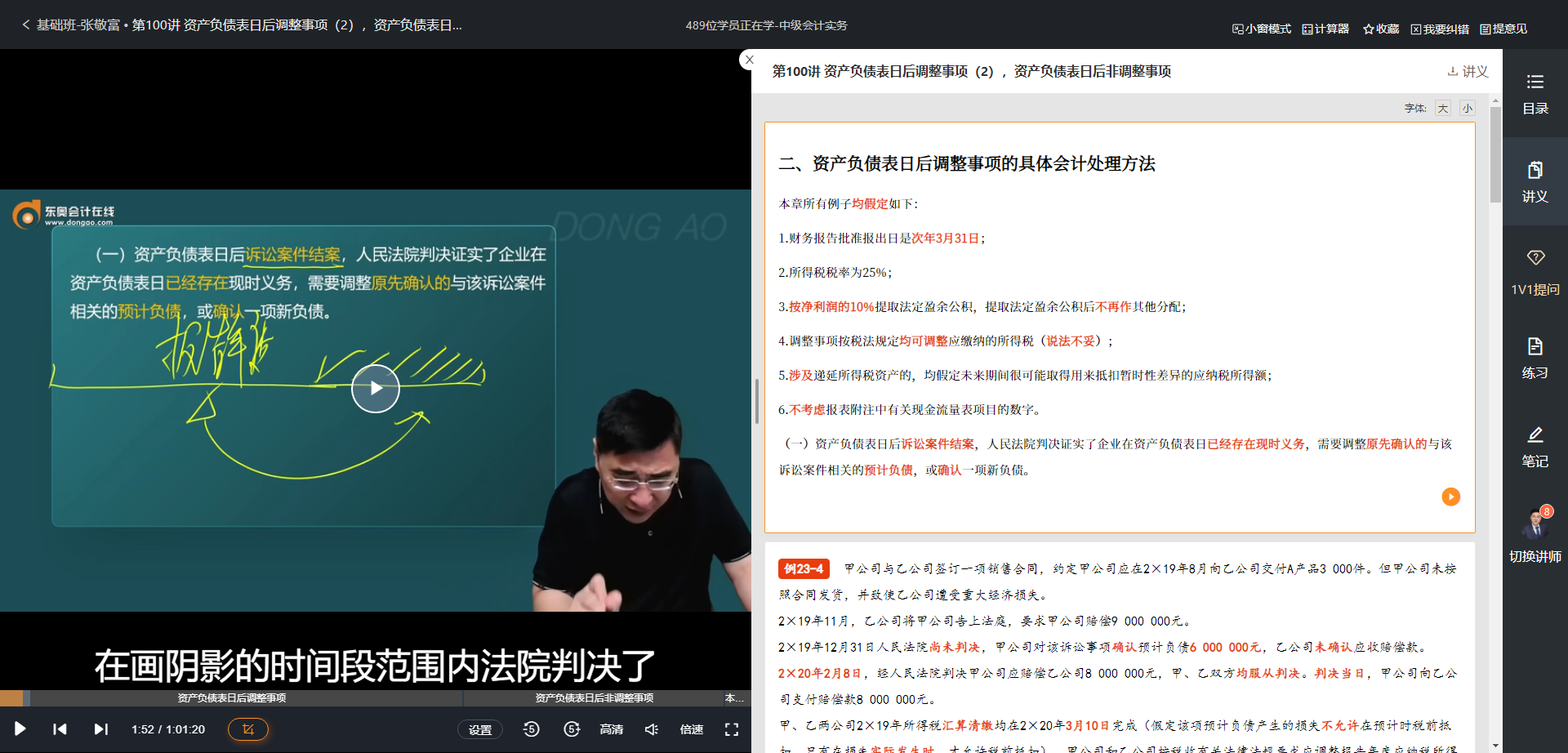Select the 讲义 handout tab
This screenshot has height=753, width=1568.
coord(1535,181)
